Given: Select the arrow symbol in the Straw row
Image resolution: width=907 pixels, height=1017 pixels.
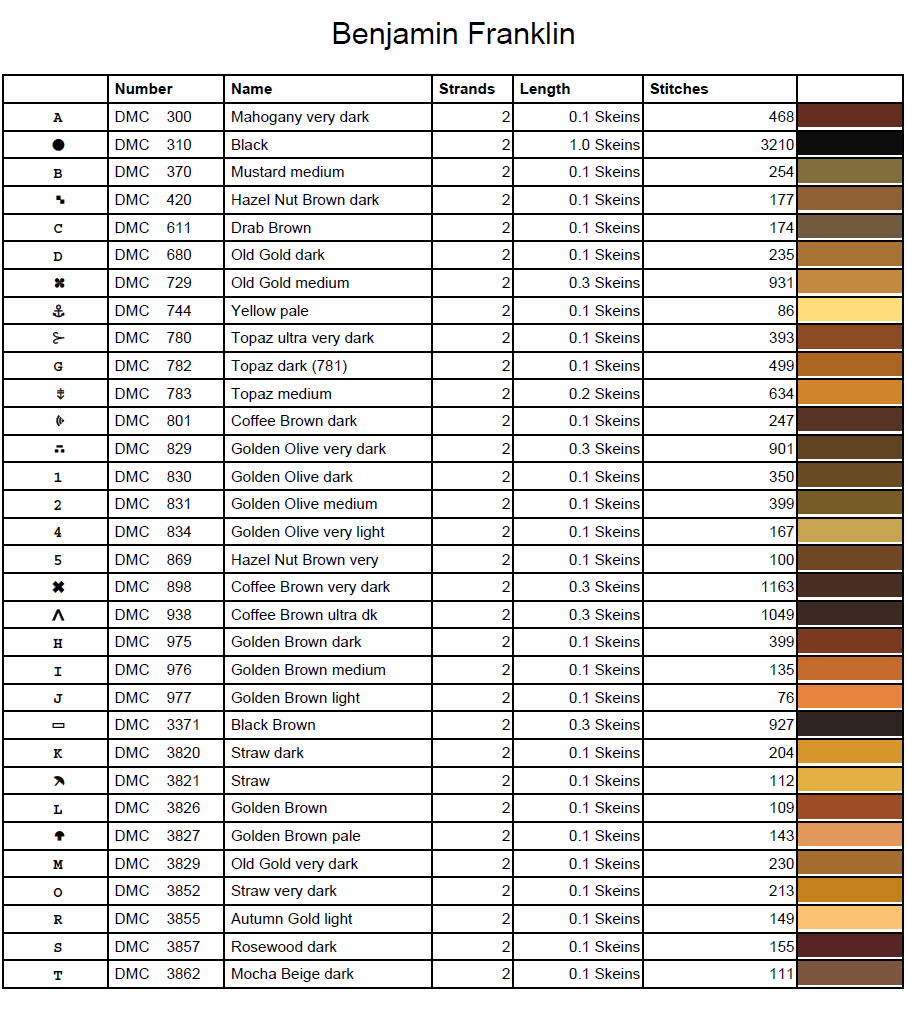Looking at the screenshot, I should [58, 780].
